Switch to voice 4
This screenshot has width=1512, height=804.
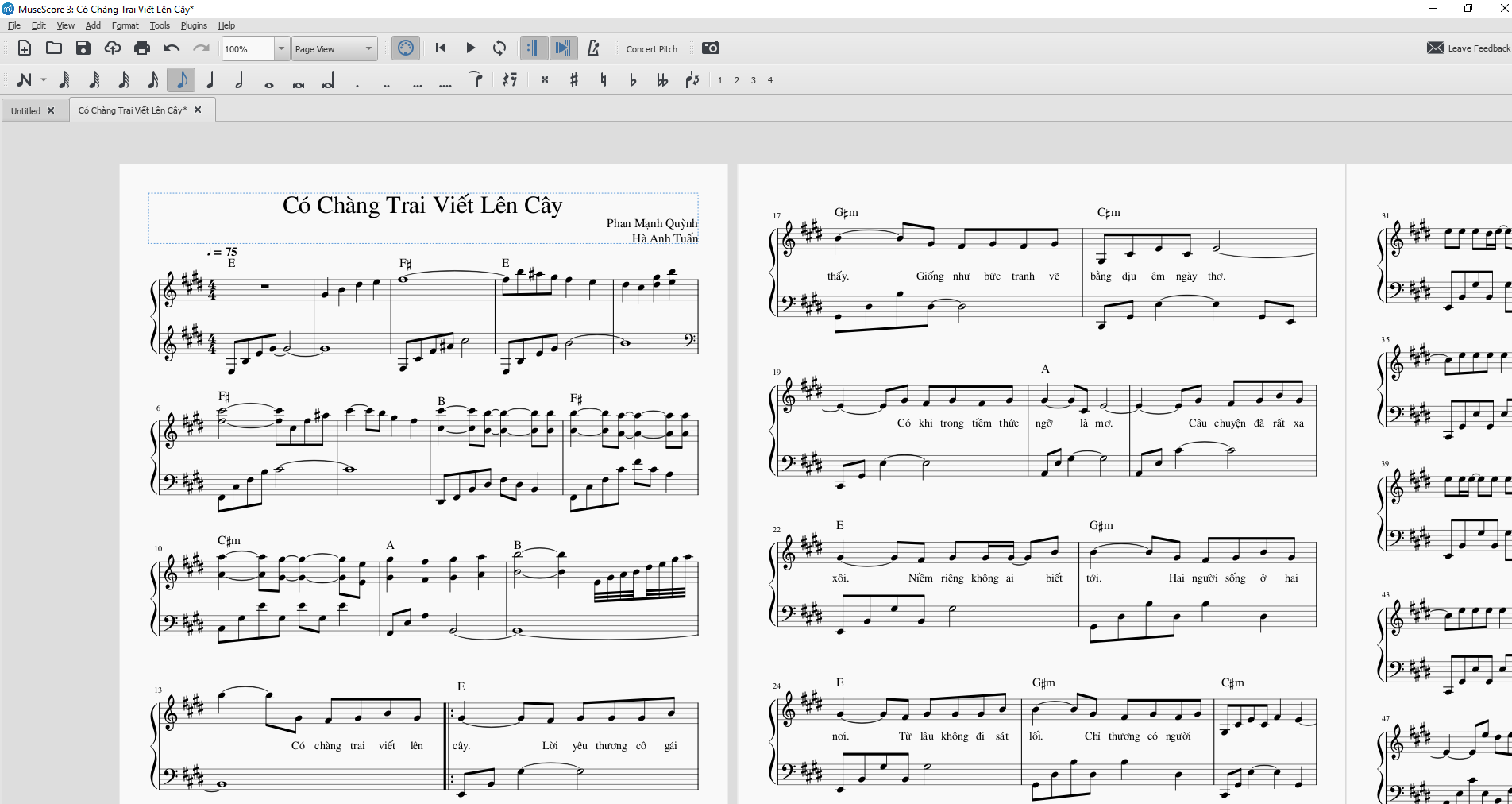coord(770,80)
